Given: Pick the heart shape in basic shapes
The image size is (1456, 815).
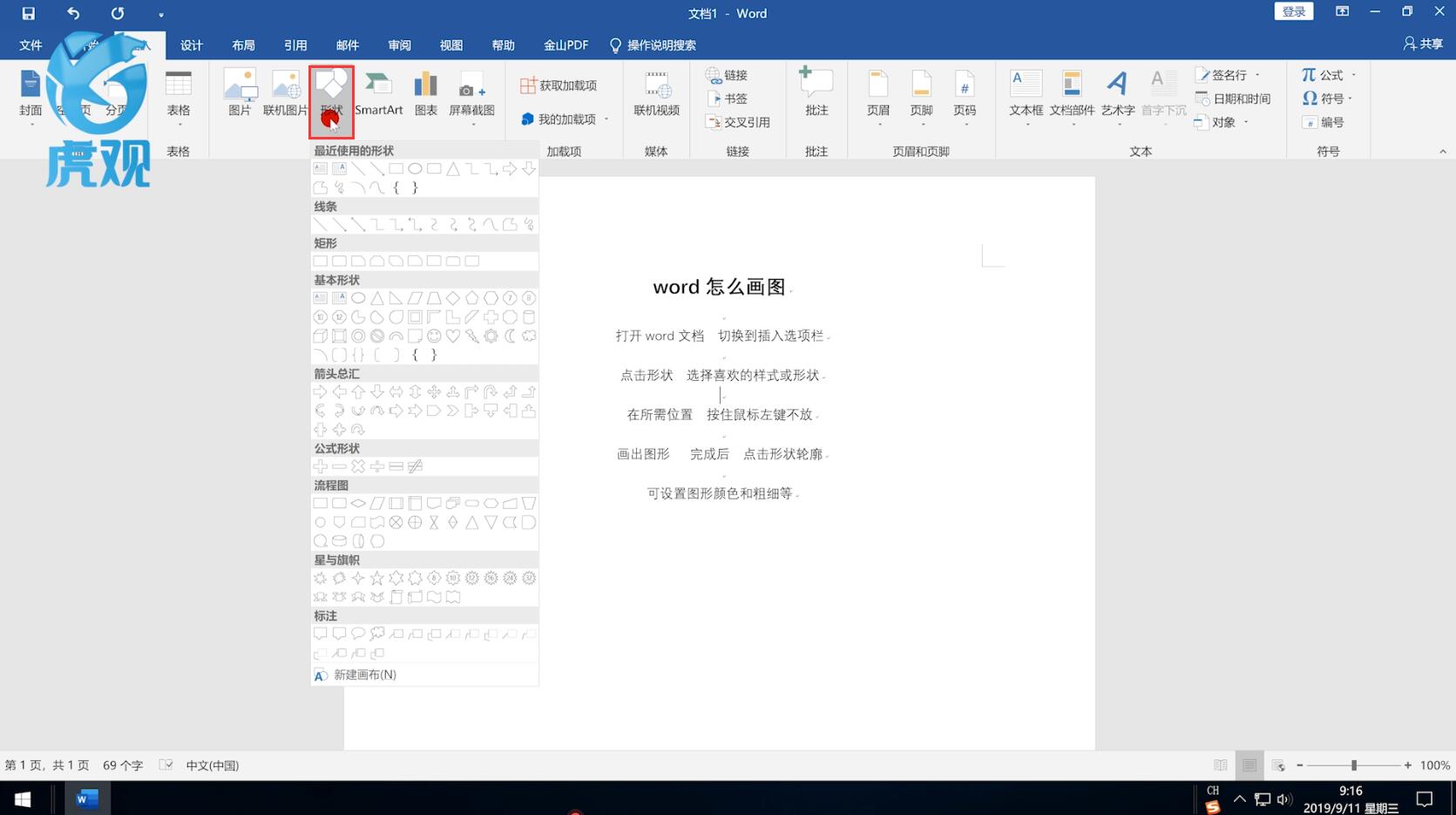Looking at the screenshot, I should point(453,336).
